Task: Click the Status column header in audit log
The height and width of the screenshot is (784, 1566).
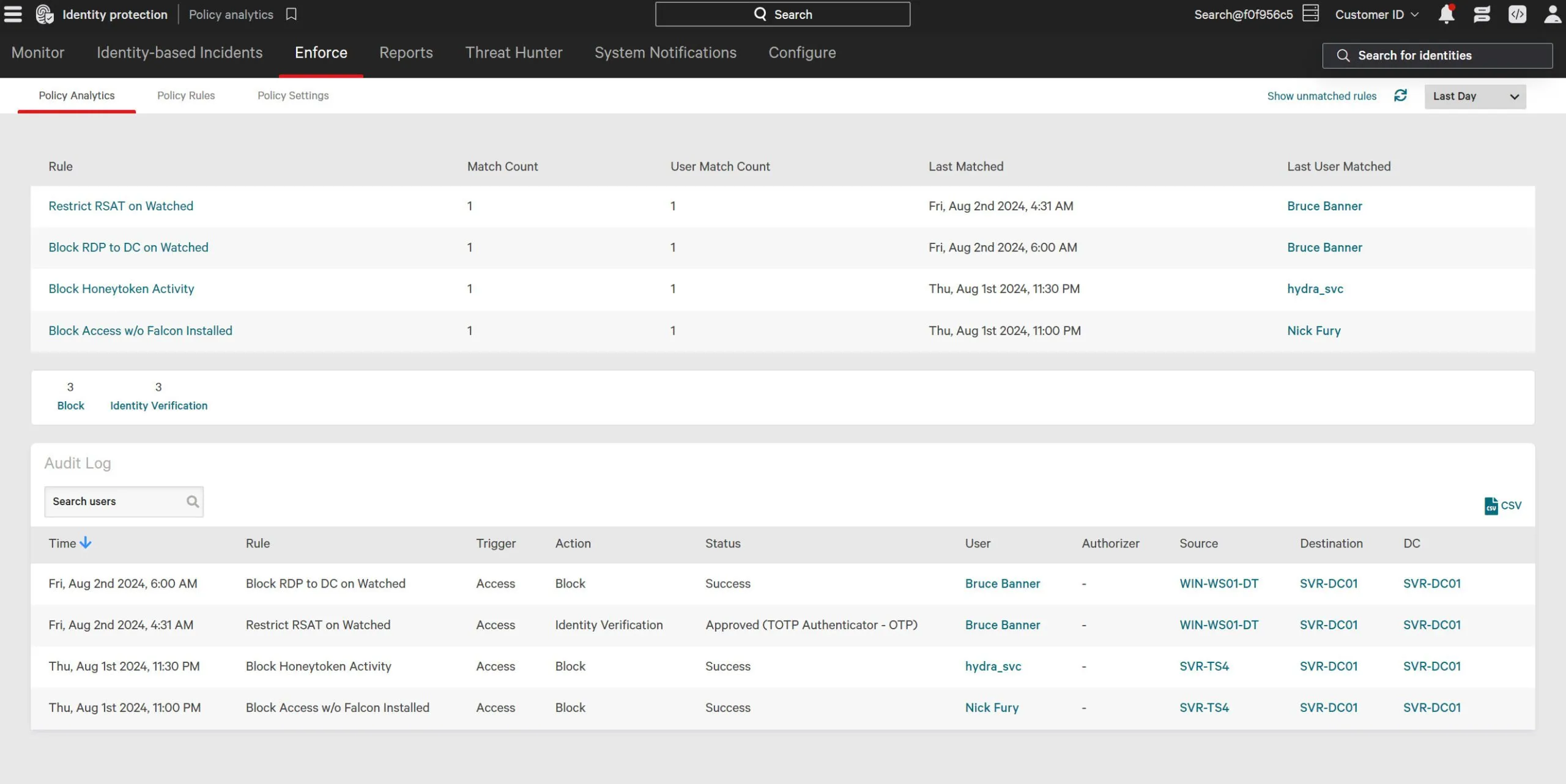Action: [722, 544]
